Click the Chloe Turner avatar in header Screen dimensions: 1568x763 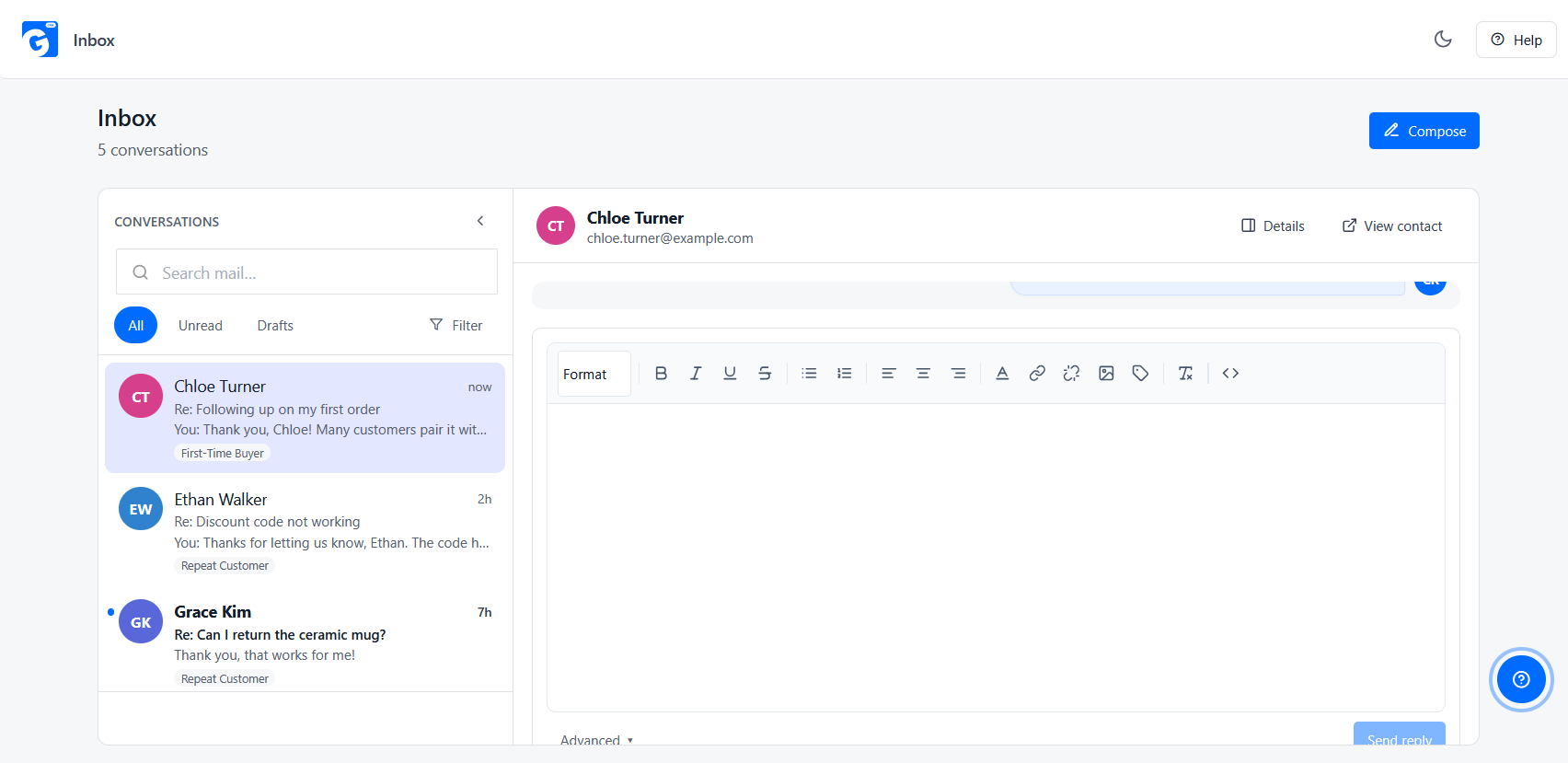coord(556,225)
